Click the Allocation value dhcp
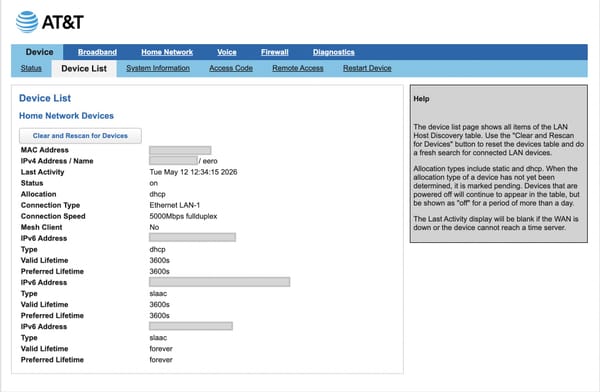Viewport: 600px width, 392px height. 157,194
